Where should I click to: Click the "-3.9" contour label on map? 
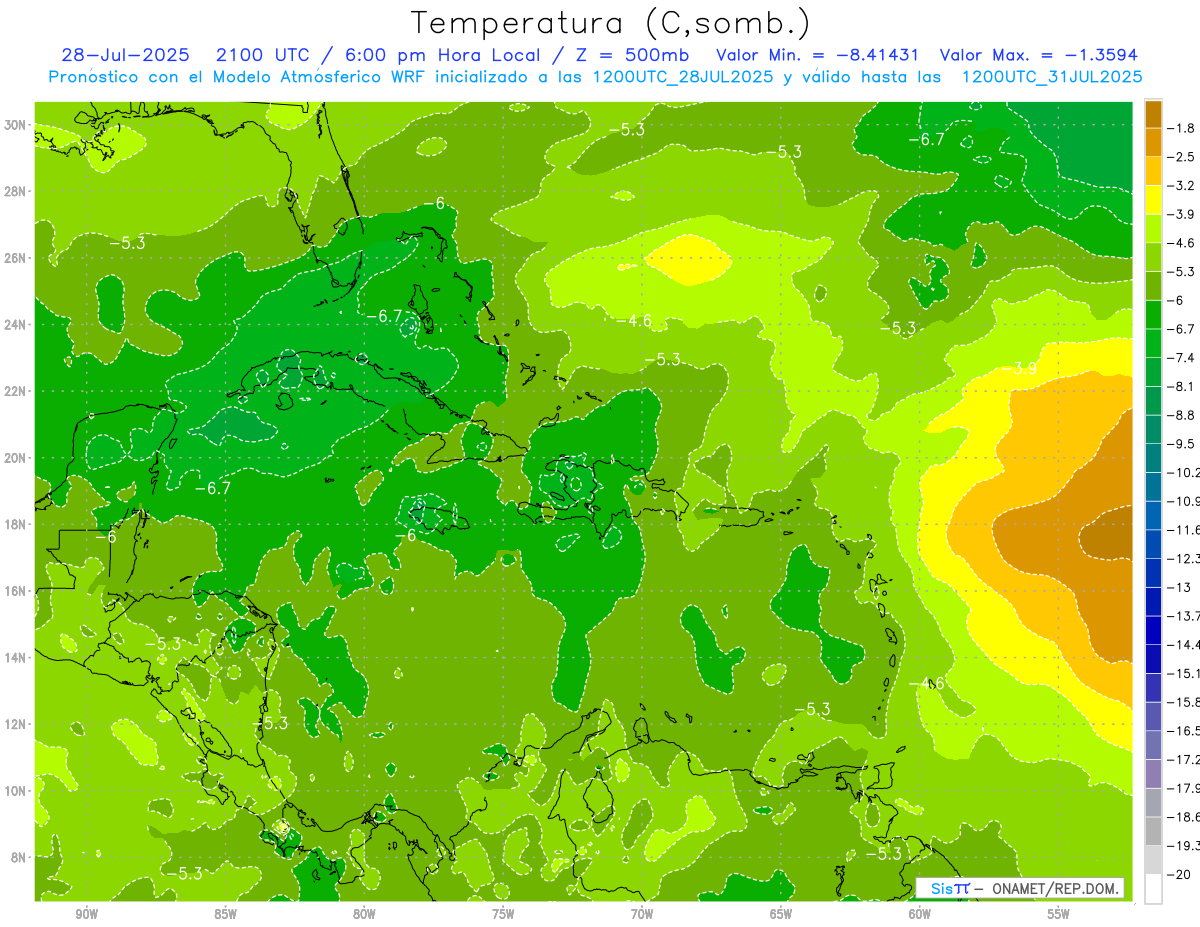click(1019, 369)
